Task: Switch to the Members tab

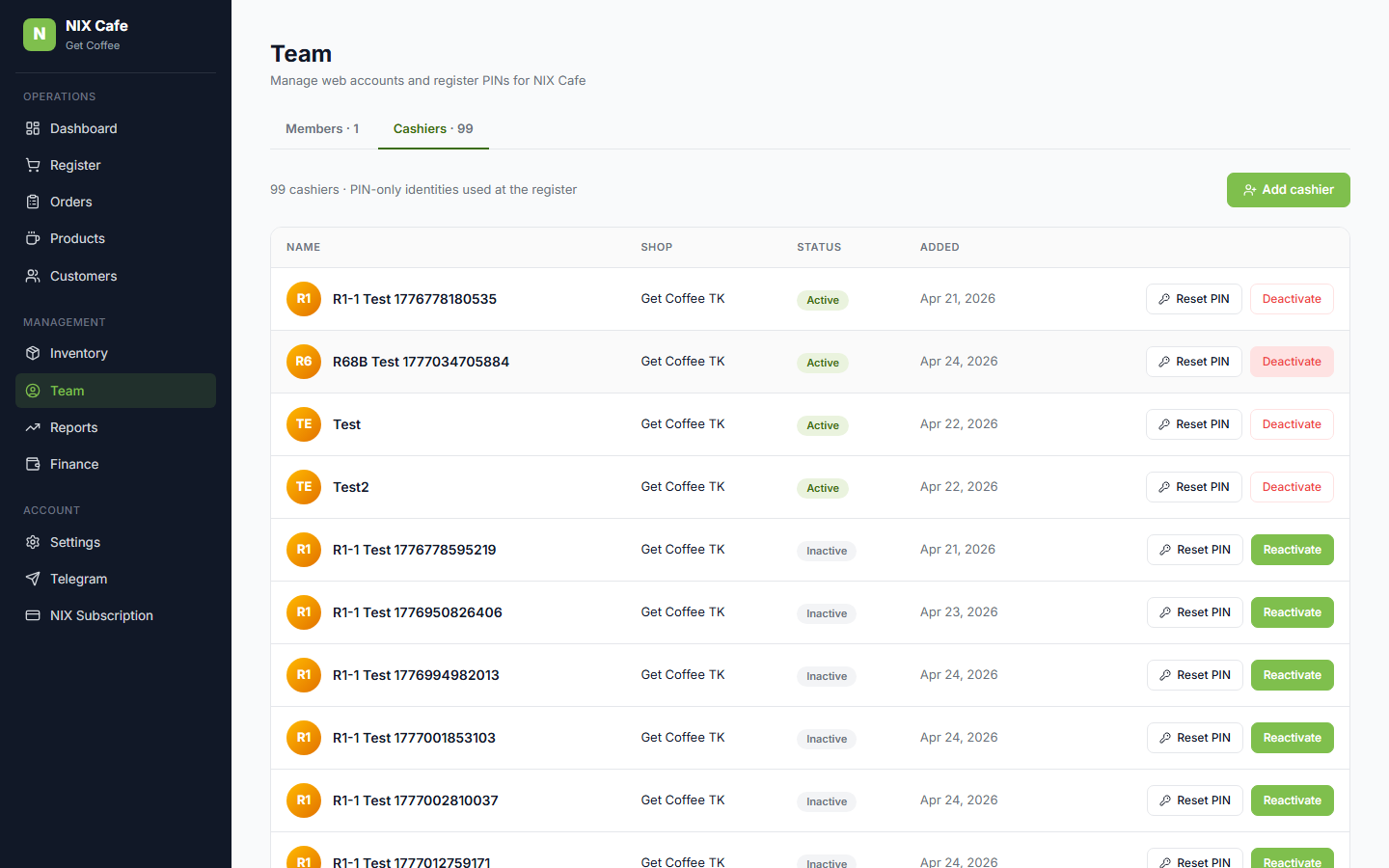Action: pos(322,128)
